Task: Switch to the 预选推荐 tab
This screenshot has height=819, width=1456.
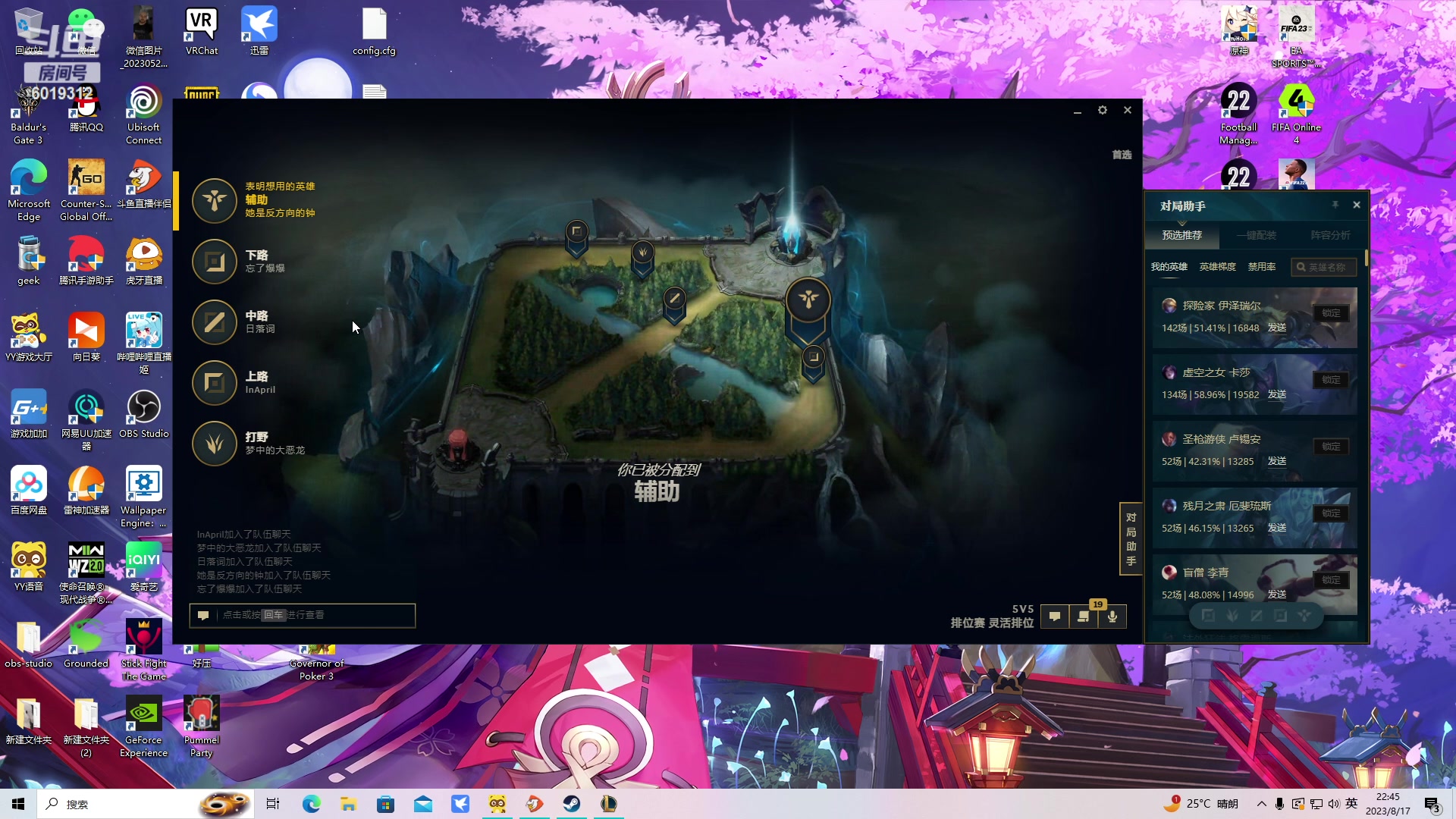Action: pyautogui.click(x=1182, y=235)
